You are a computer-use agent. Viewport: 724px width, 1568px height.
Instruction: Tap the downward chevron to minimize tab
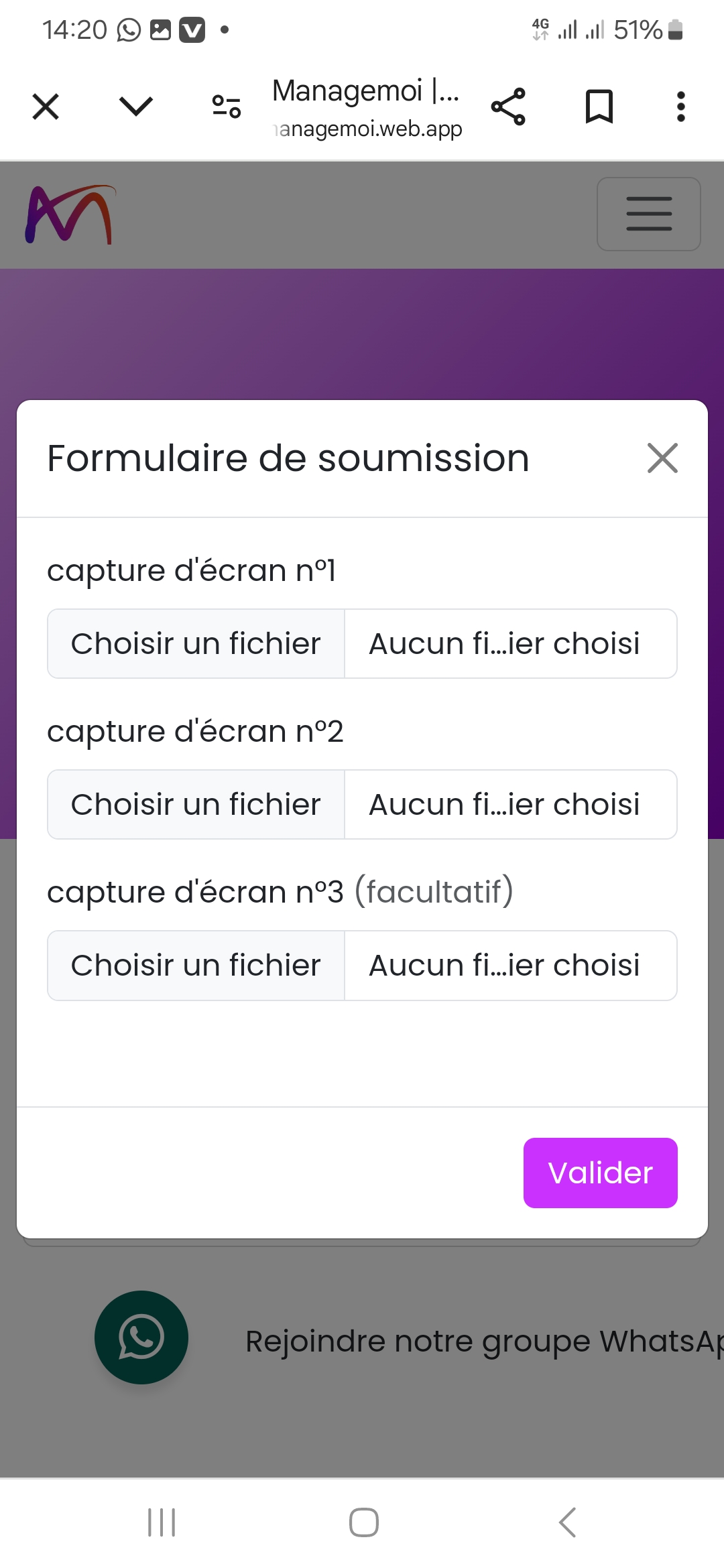(136, 106)
